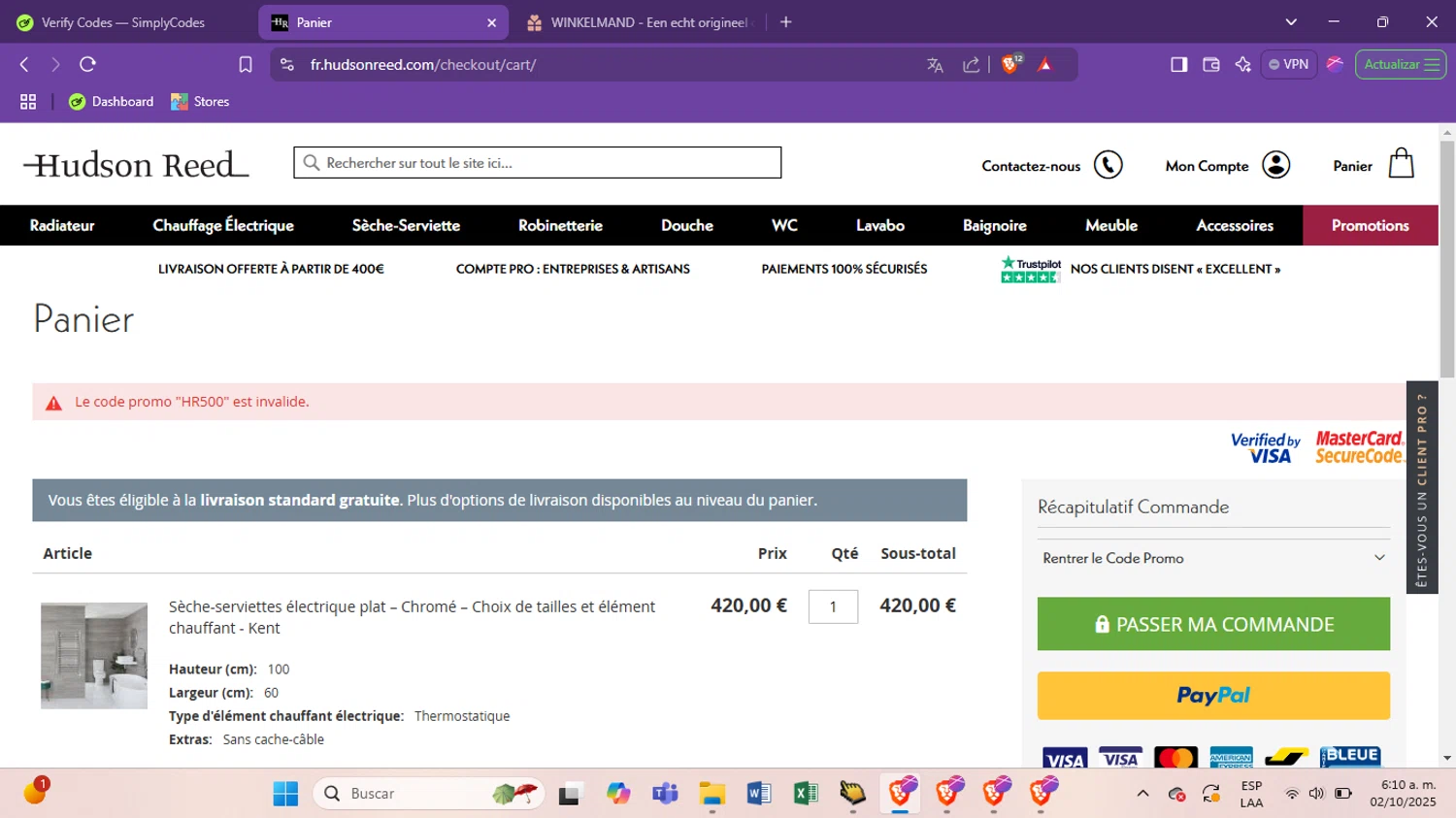Pay with the PayPal button
Image resolution: width=1456 pixels, height=818 pixels.
pyautogui.click(x=1213, y=696)
